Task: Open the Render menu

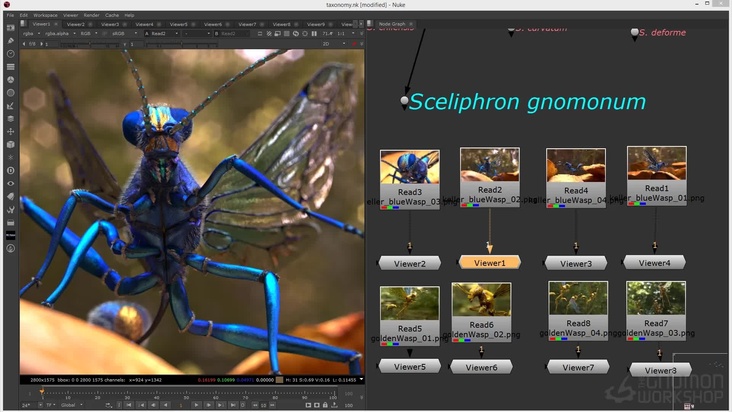Action: point(92,15)
